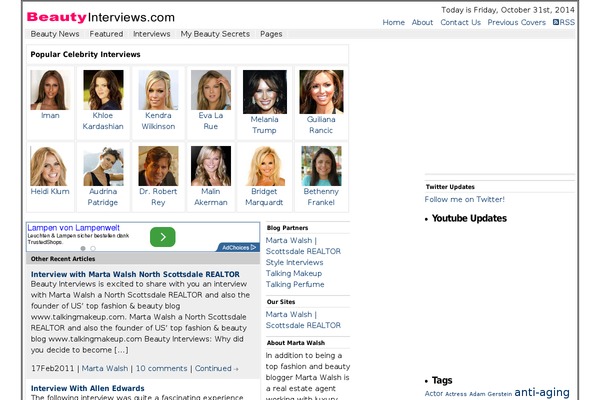
Task: Click the BeautyInterviews.com logo
Action: pos(101,17)
